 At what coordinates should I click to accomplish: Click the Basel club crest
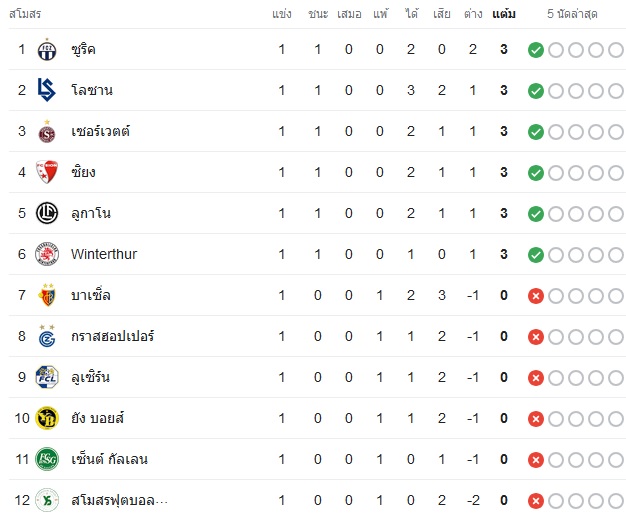pyautogui.click(x=47, y=295)
